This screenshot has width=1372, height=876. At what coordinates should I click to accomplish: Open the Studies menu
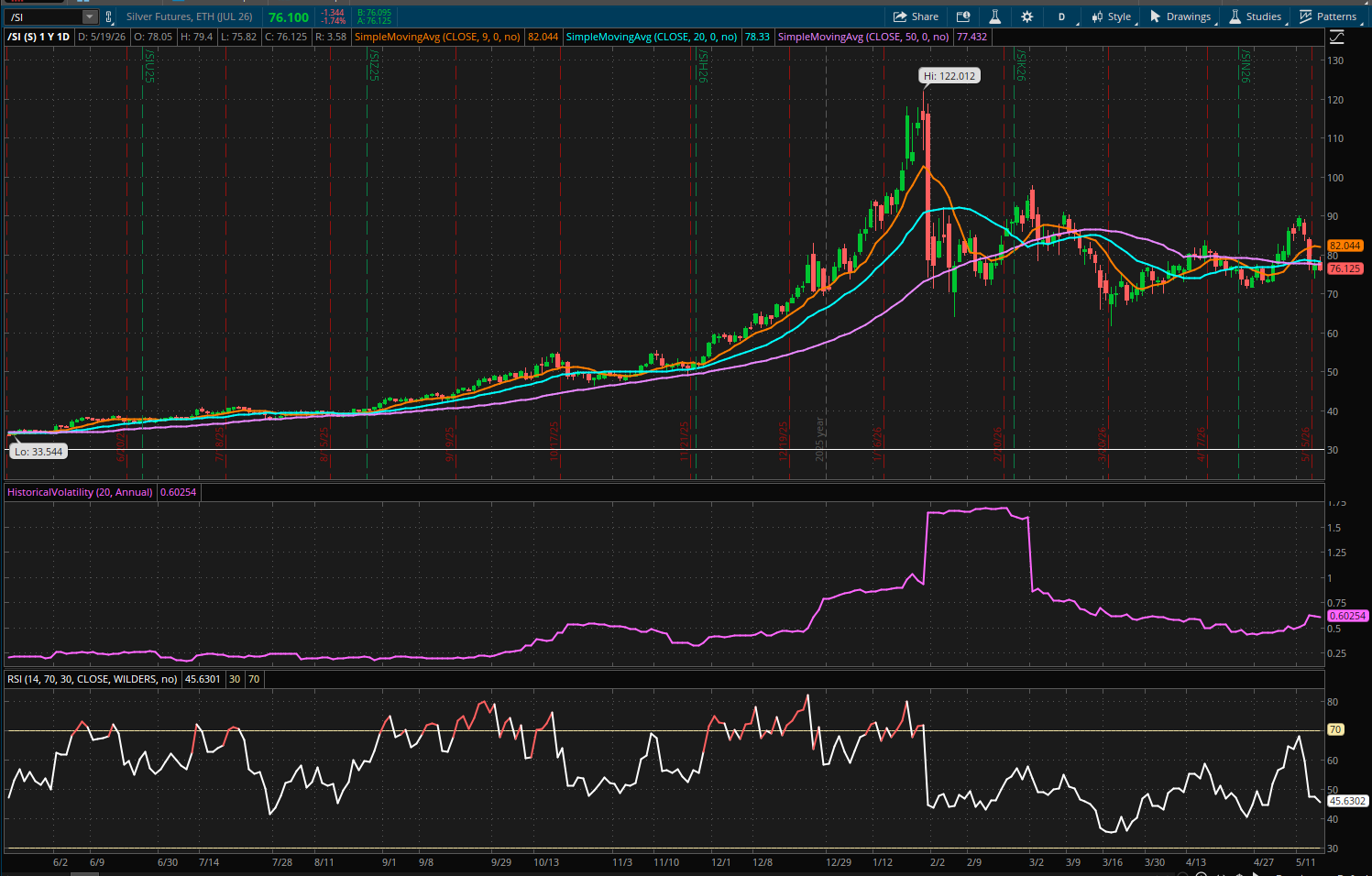1256,16
